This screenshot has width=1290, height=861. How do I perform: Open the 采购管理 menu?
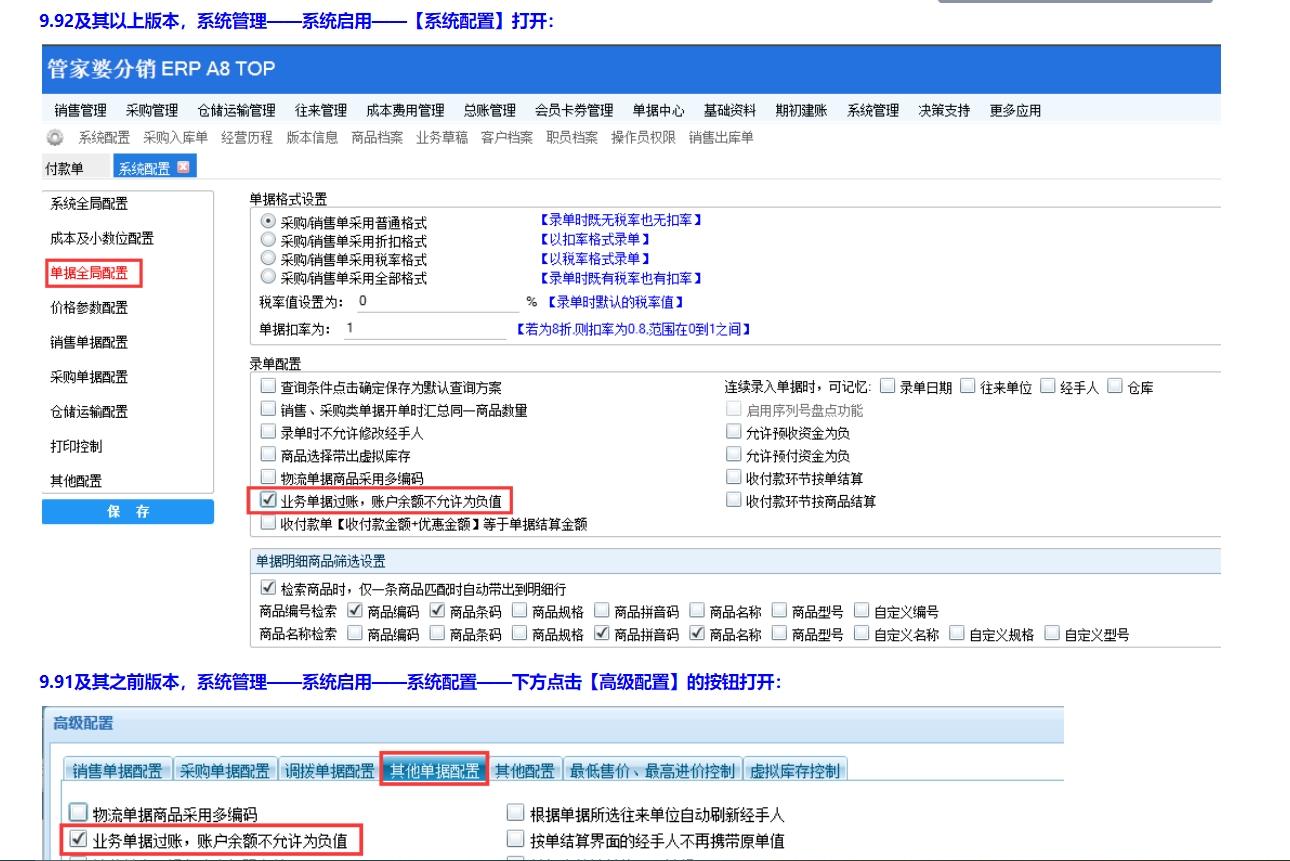coord(152,111)
